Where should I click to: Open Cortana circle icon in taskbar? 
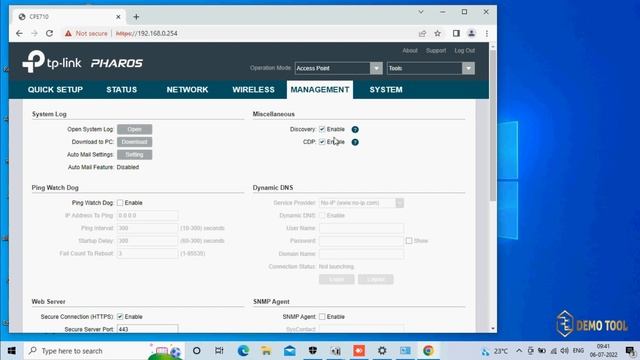[196, 351]
